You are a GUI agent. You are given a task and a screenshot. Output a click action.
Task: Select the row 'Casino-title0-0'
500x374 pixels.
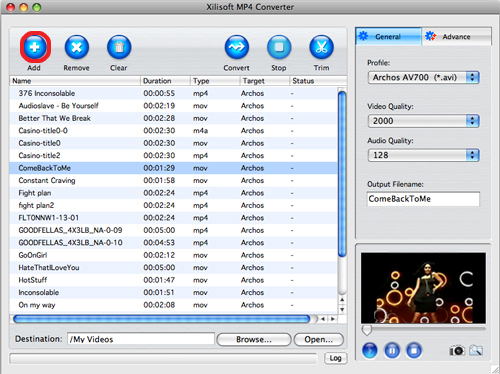pyautogui.click(x=173, y=131)
